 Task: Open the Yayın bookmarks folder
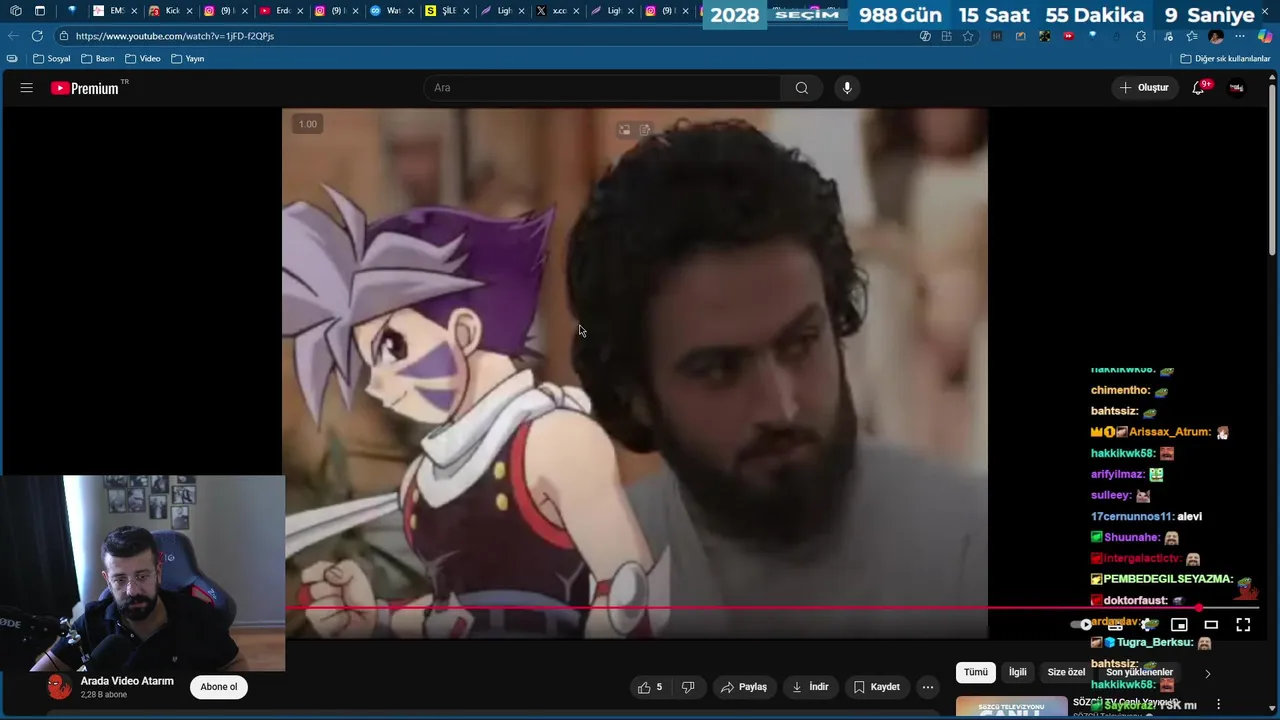[188, 59]
